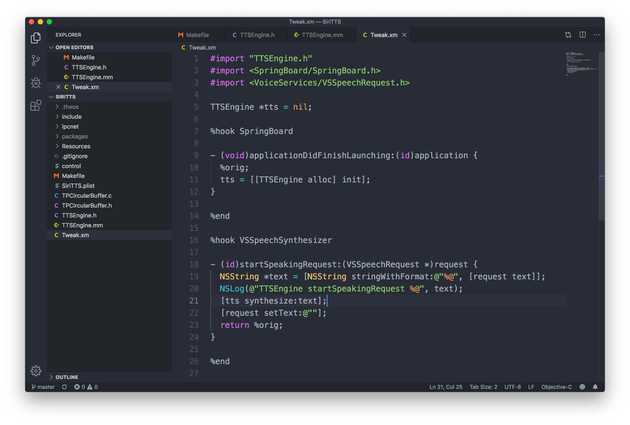Place cursor on the '%hook SpringBoard' line
The image size is (630, 425).
point(252,131)
